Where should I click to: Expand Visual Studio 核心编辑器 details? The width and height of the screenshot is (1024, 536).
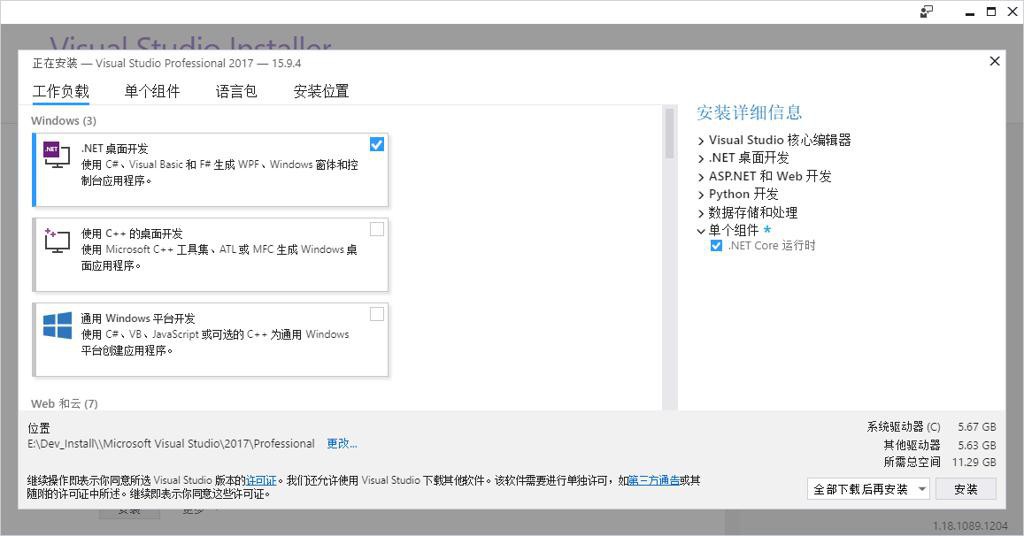701,140
